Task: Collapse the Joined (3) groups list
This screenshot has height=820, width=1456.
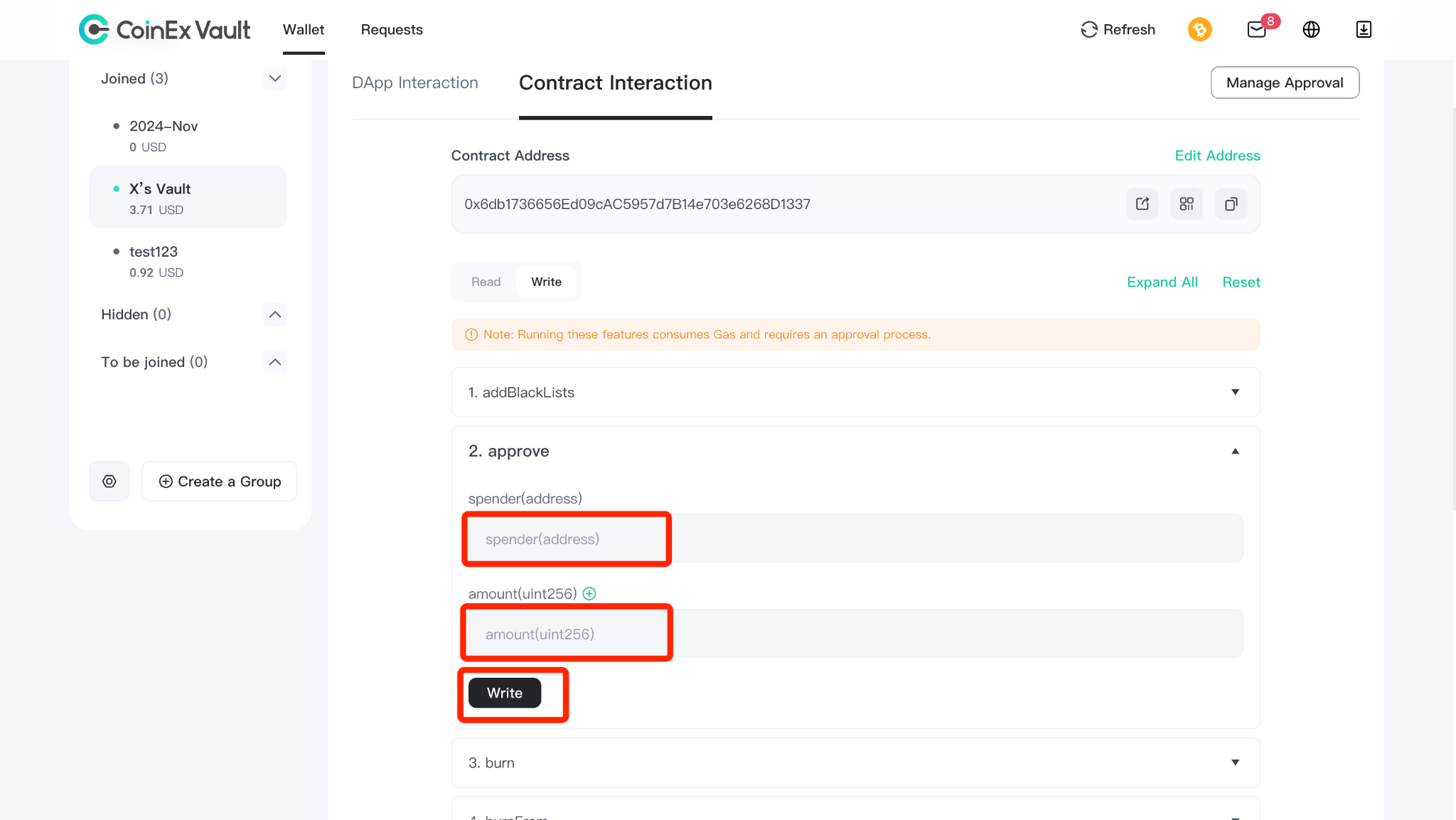Action: (x=275, y=78)
